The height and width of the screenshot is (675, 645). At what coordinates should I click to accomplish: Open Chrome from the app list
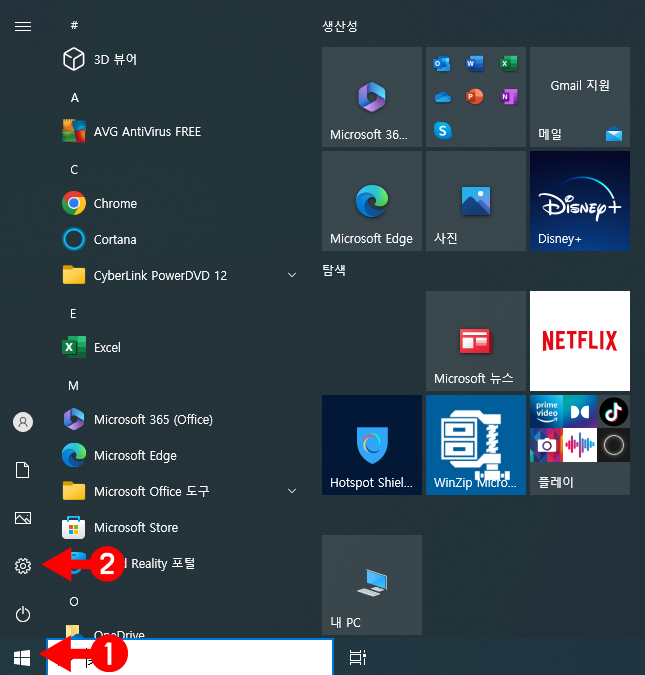99,203
